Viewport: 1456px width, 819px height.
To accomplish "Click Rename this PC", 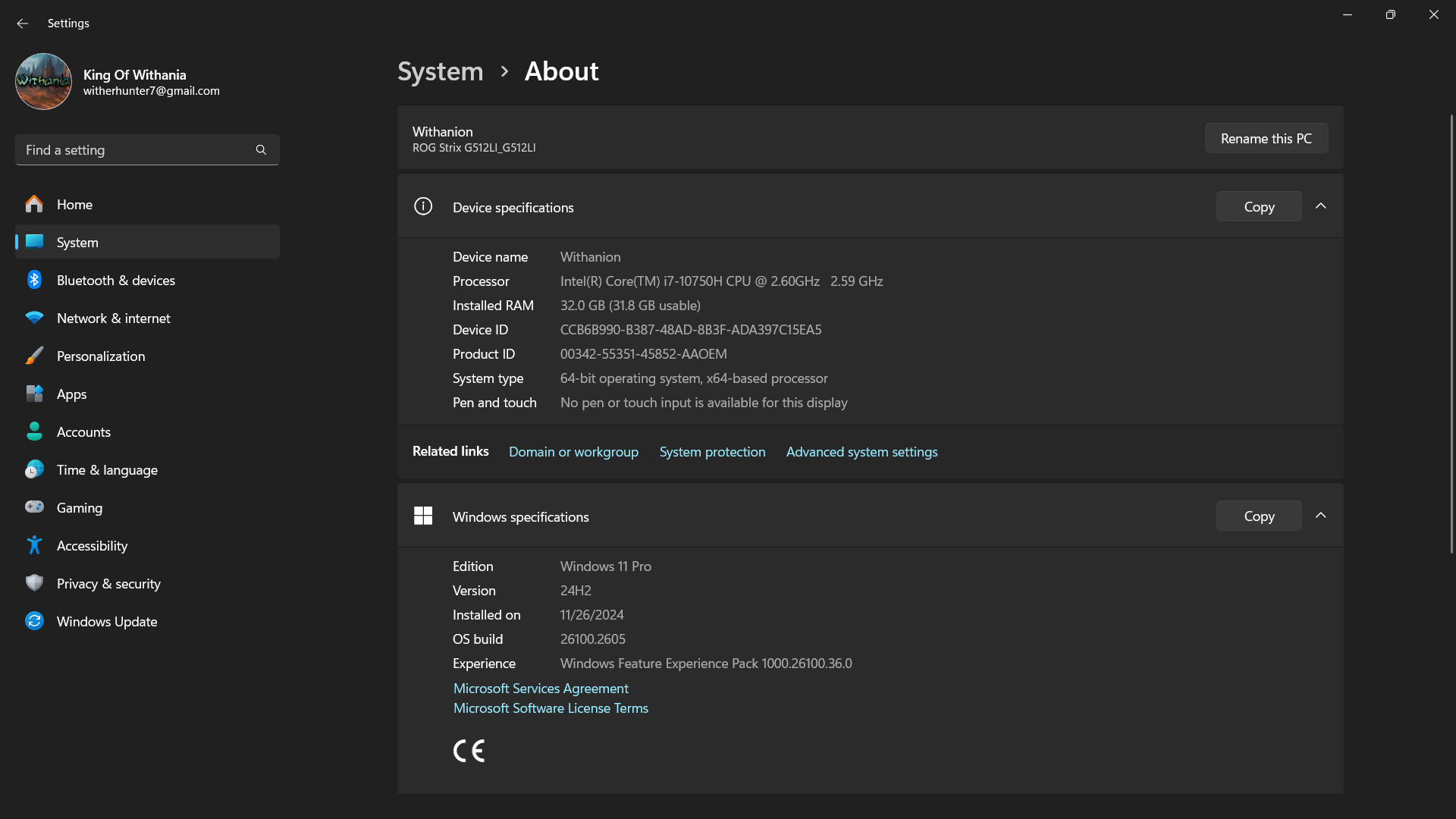I will coord(1266,138).
